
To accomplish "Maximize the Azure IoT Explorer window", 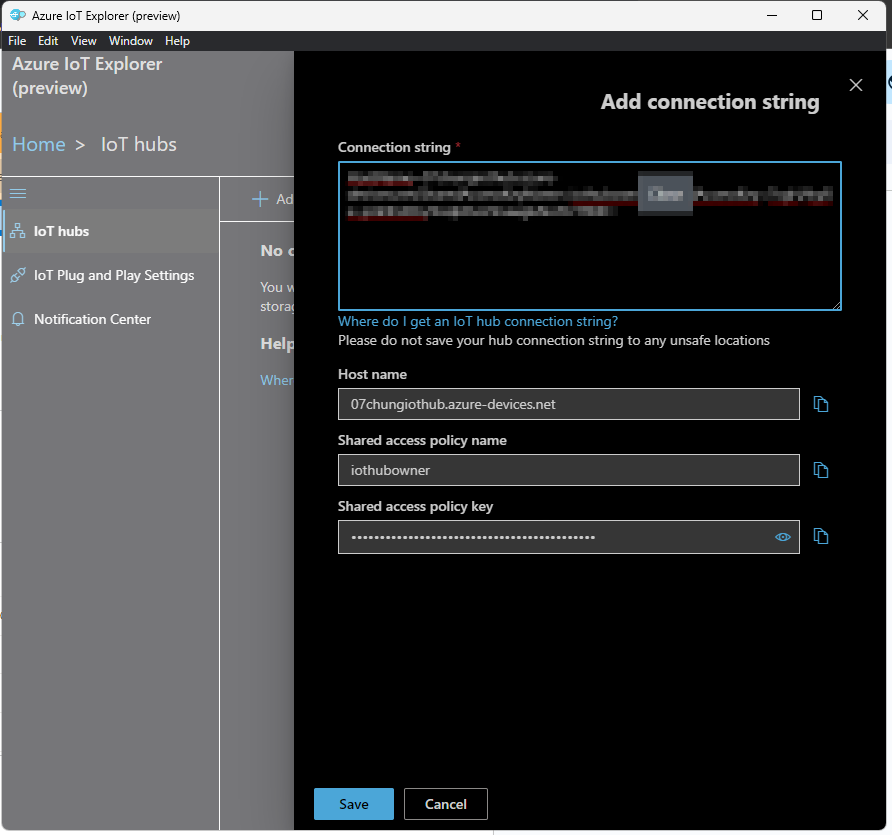I will [x=817, y=15].
